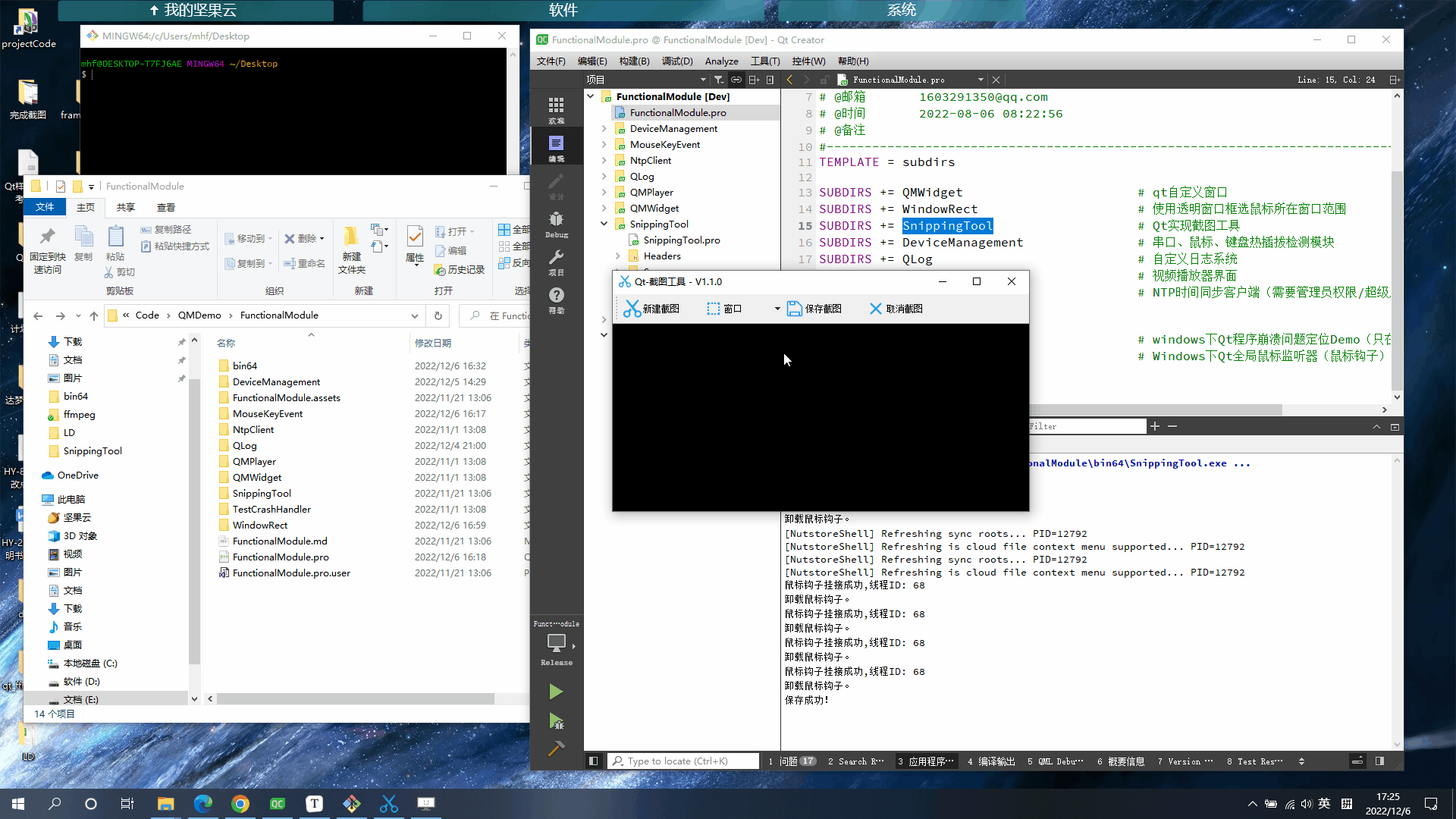This screenshot has width=1456, height=819.
Task: Toggle right sidebar visibility in status bar
Action: tap(1379, 761)
